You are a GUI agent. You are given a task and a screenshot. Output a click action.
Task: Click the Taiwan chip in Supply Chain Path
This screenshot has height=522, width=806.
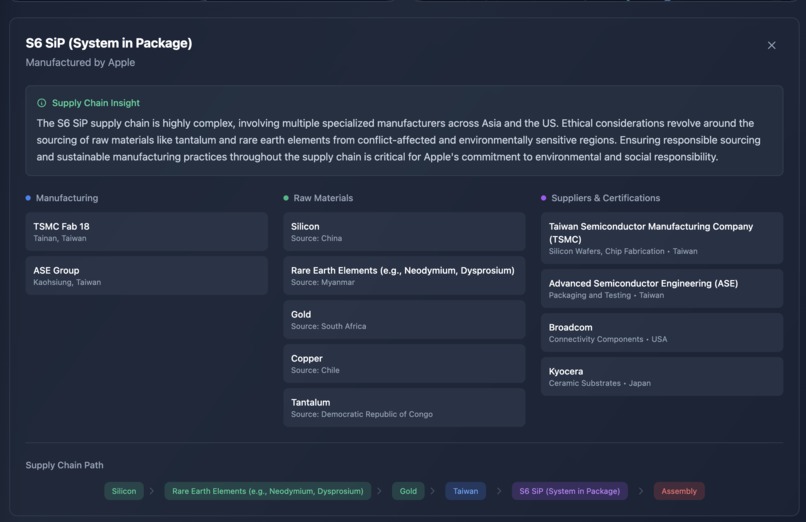point(466,491)
